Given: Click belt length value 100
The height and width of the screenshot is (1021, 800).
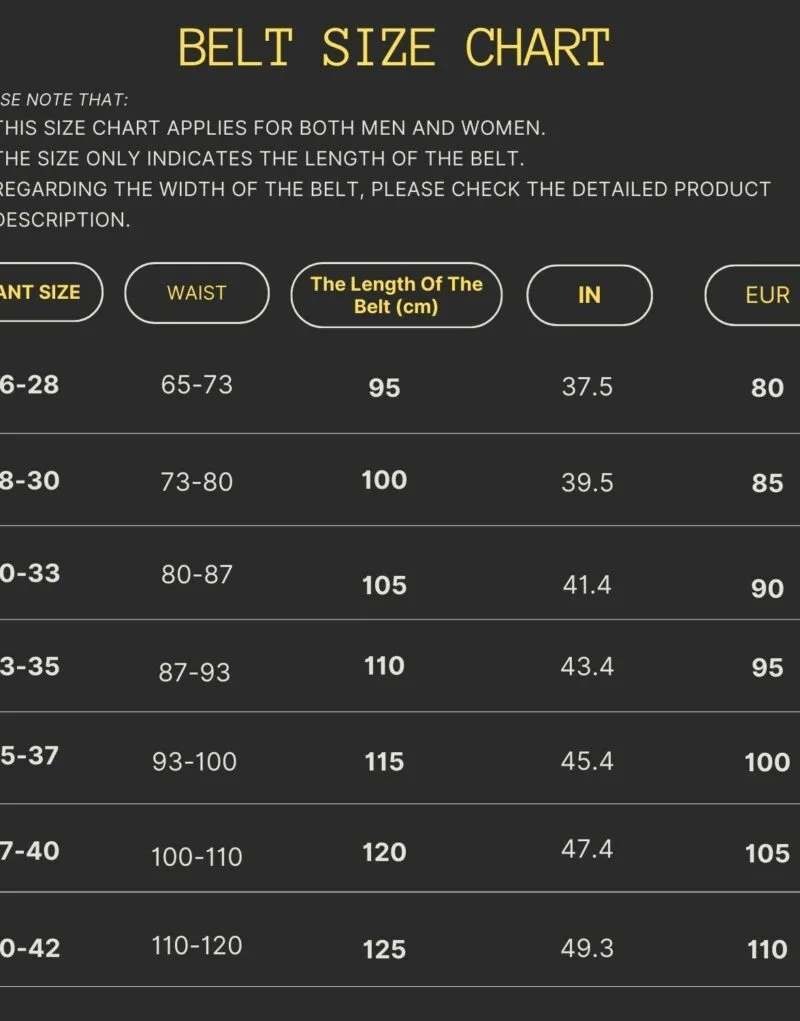Looking at the screenshot, I should tap(385, 481).
